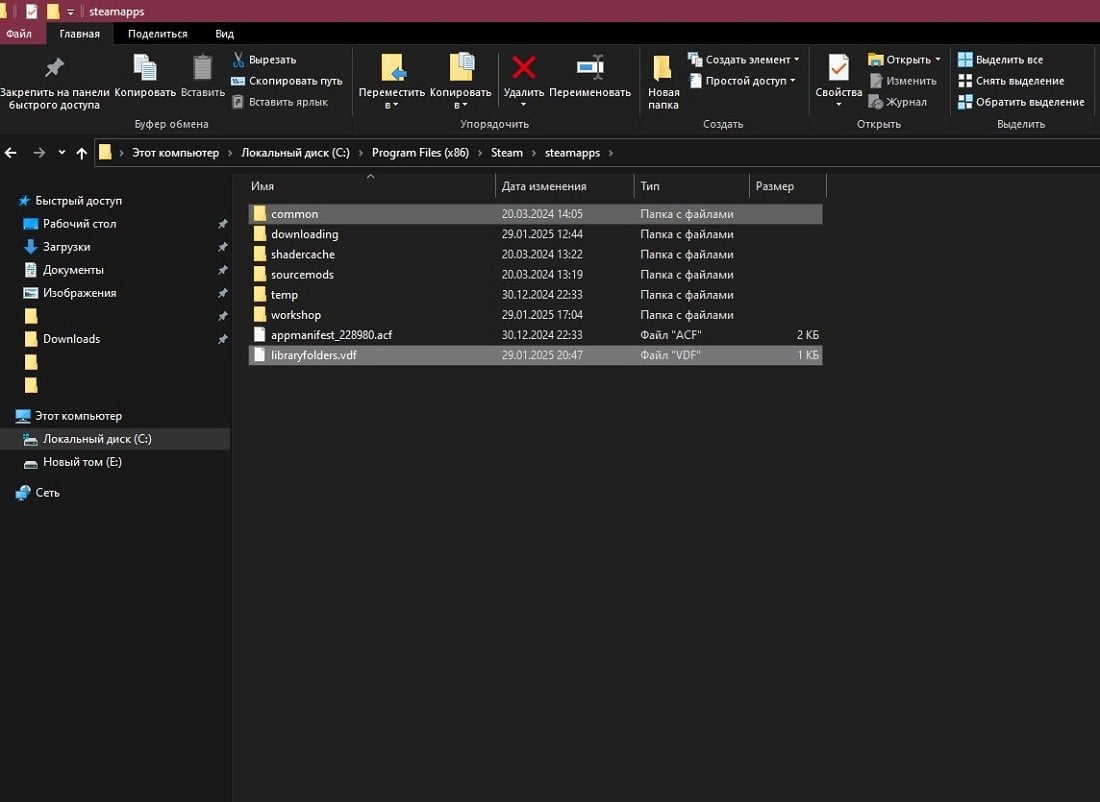Click title bar properties checkmark icon
Screen dimensions: 1100x802
pyautogui.click(x=32, y=11)
